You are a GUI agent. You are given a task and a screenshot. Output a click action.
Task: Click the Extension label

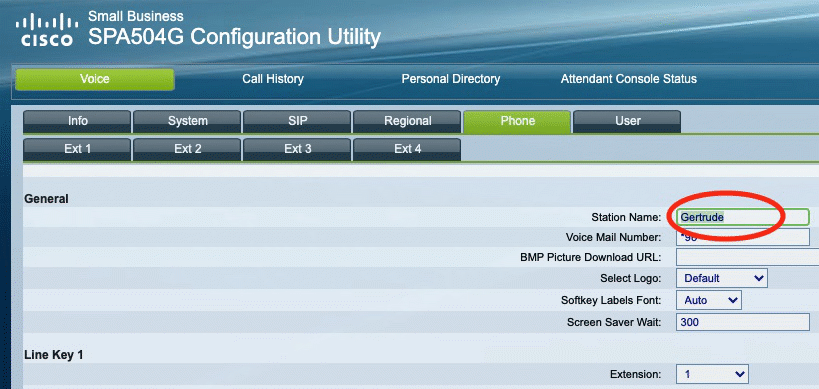[636, 374]
